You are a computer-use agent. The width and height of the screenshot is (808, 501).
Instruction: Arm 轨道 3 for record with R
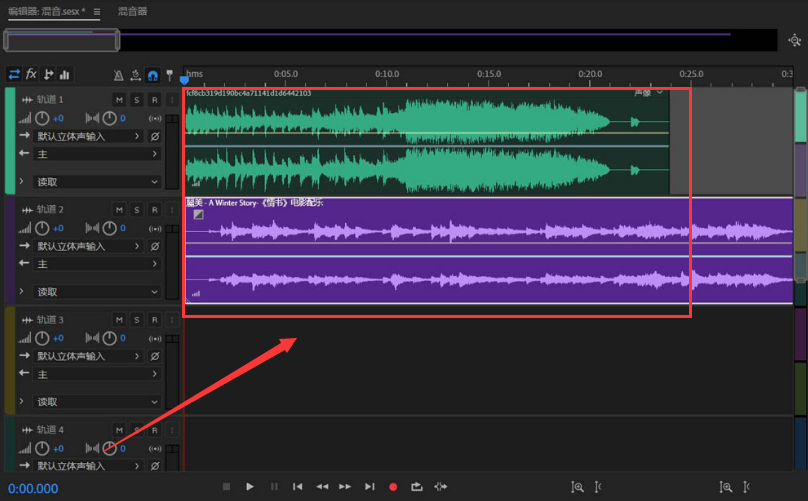[x=154, y=320]
